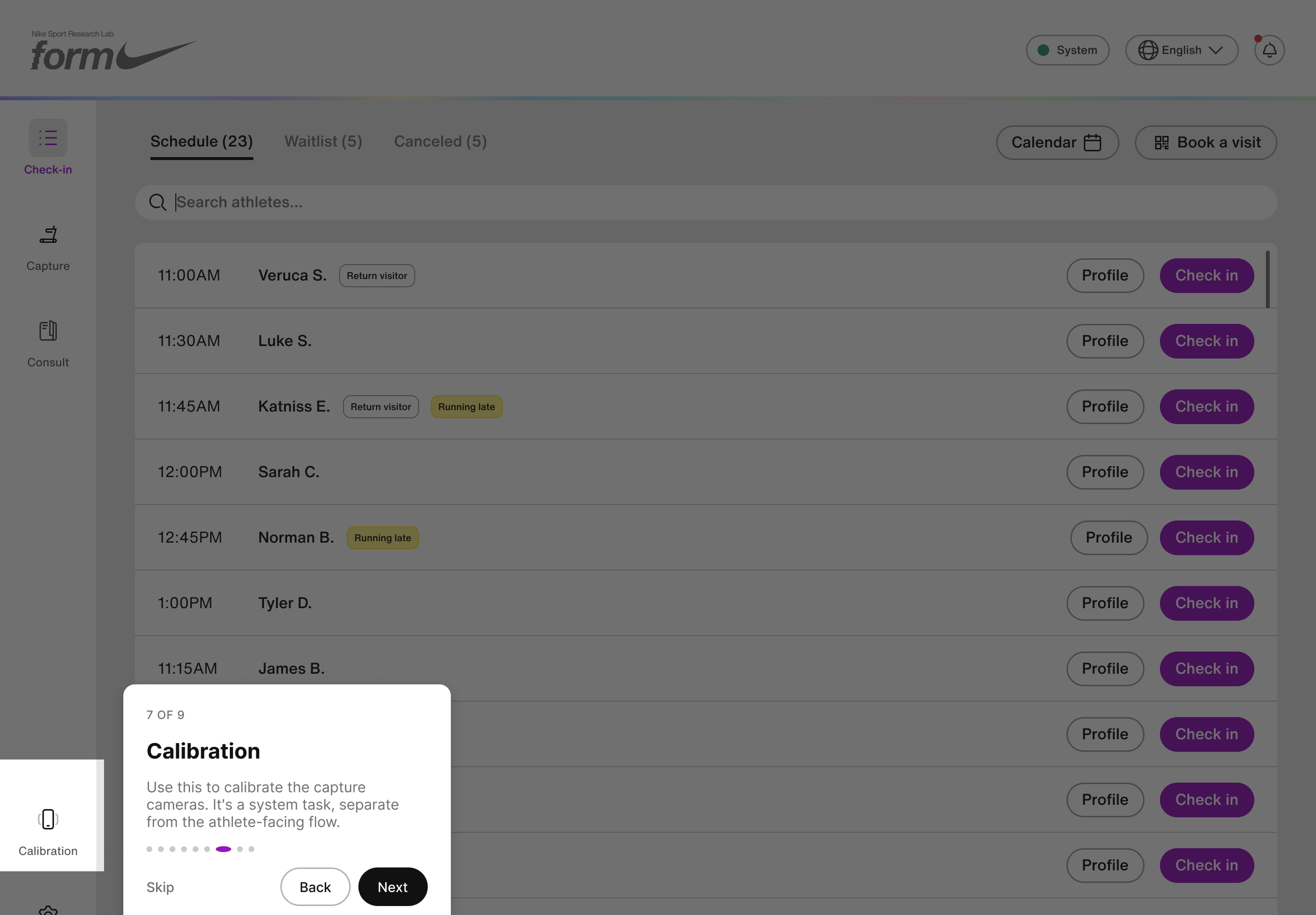Open the English language dropdown
The width and height of the screenshot is (1316, 915).
(1182, 50)
